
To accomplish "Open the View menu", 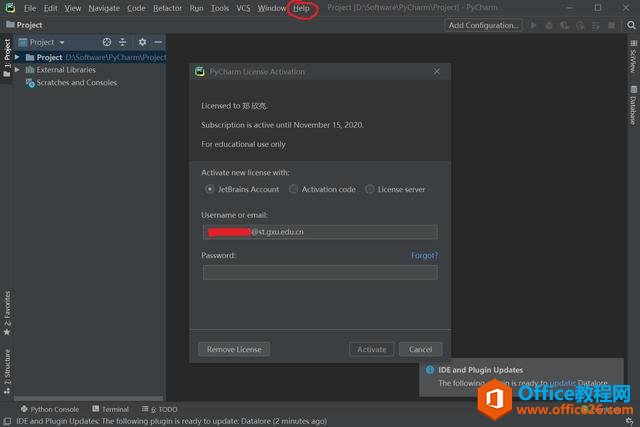I will coord(73,8).
